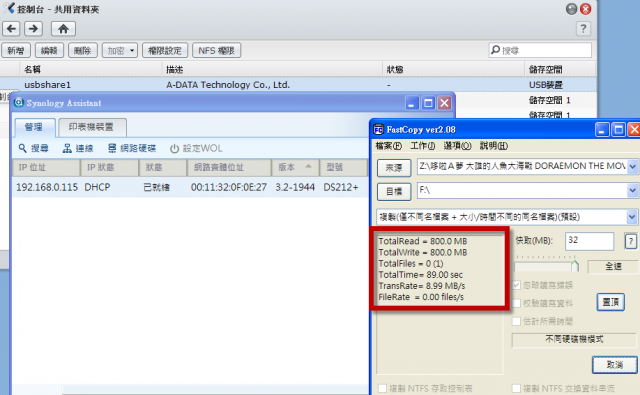640x395 pixels.
Task: Click 設定WOL power icon tool
Action: pyautogui.click(x=196, y=148)
